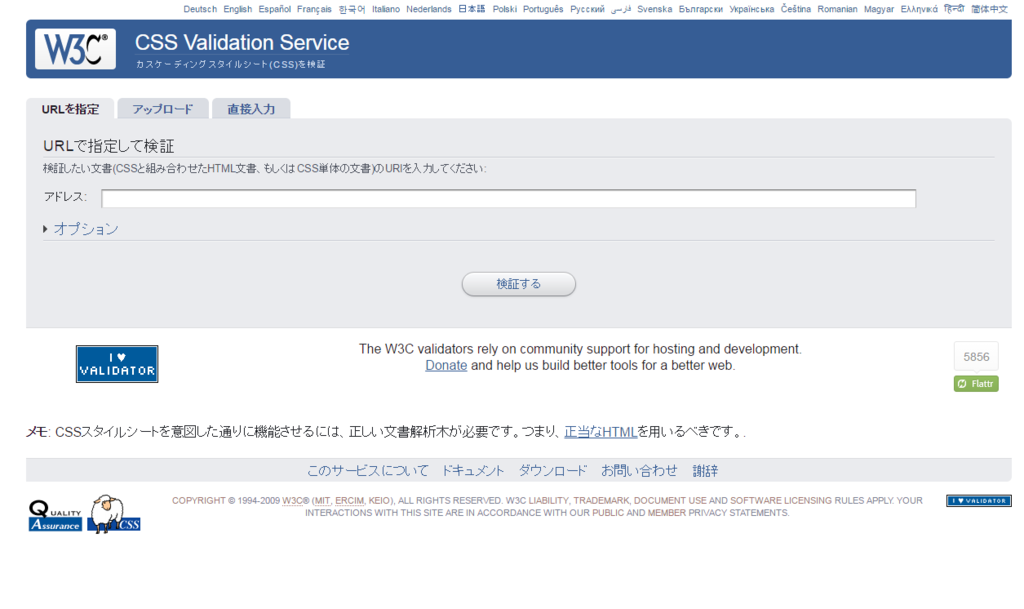Click the MIT link in the copyright
The width and height of the screenshot is (1024, 609).
[322, 501]
